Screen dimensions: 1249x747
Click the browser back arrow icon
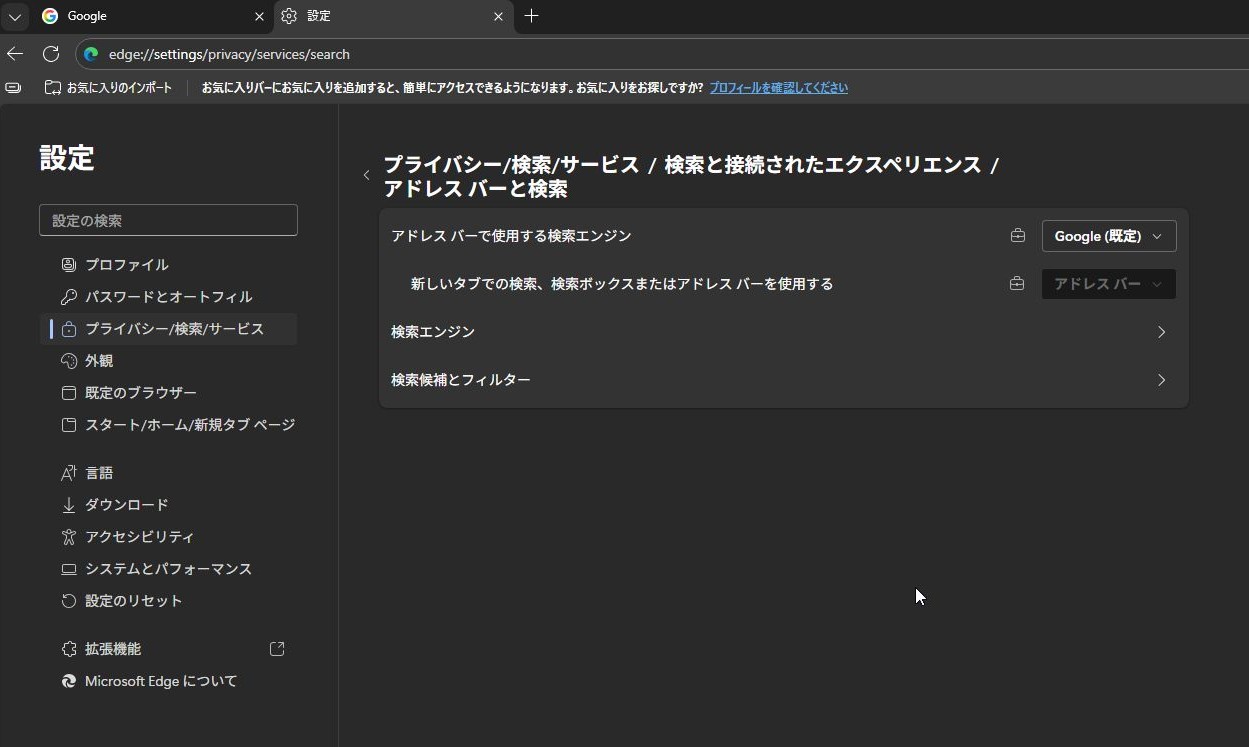[x=15, y=54]
